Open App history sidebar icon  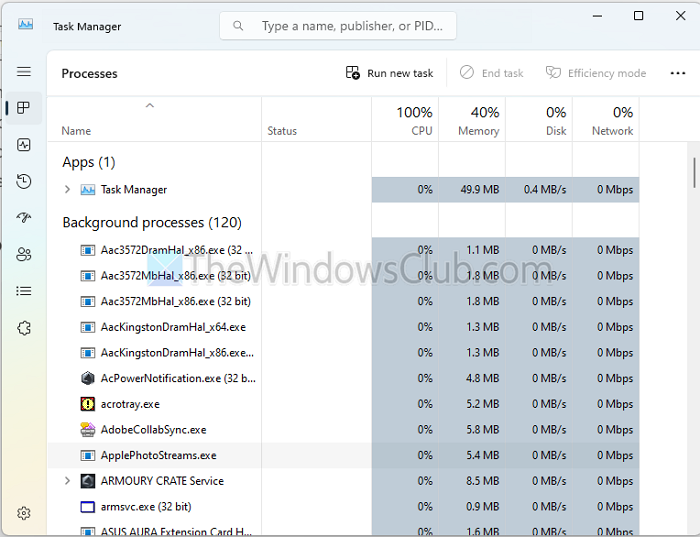24,181
